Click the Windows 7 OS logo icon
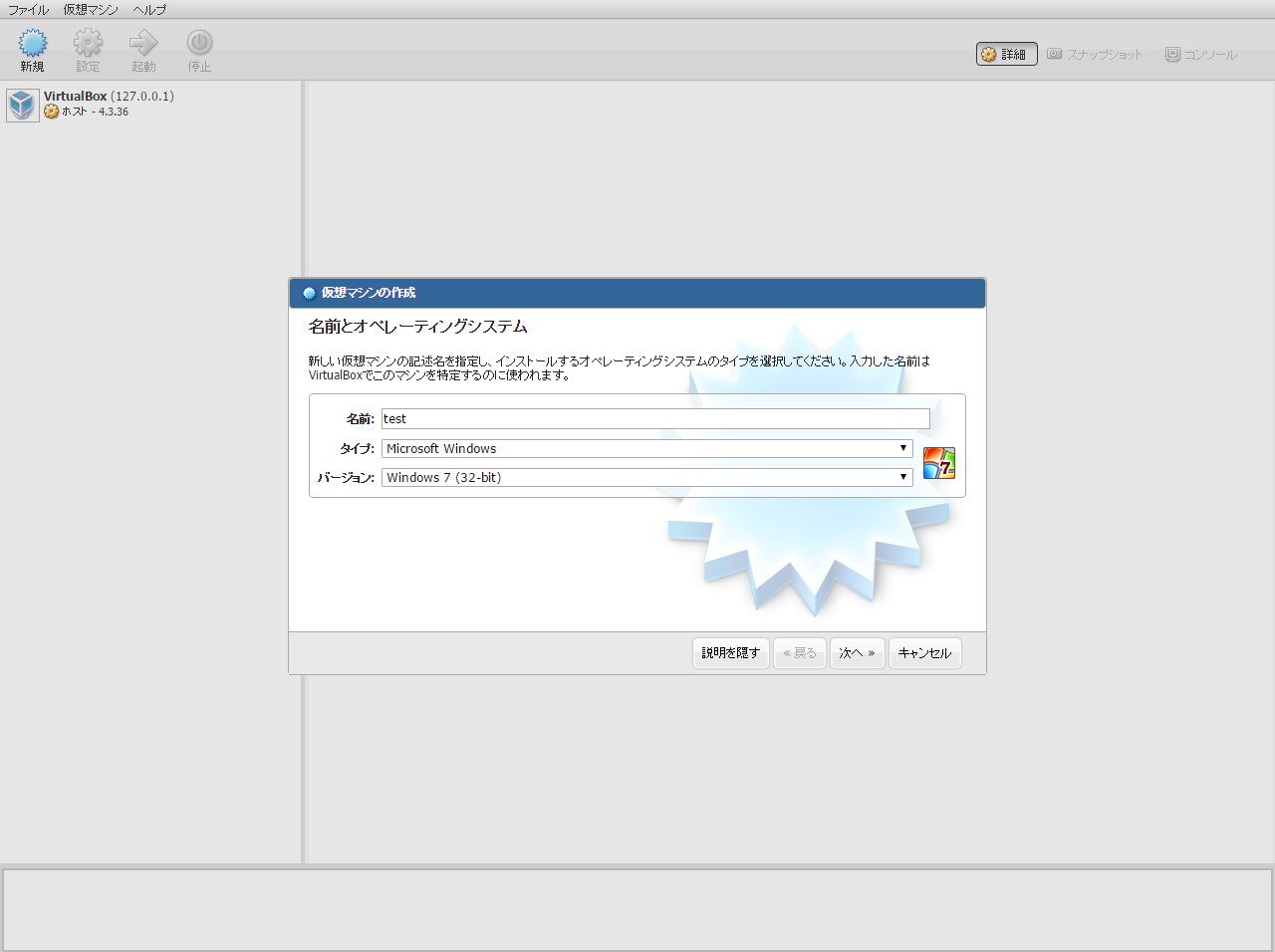The height and width of the screenshot is (952, 1275). coord(938,462)
